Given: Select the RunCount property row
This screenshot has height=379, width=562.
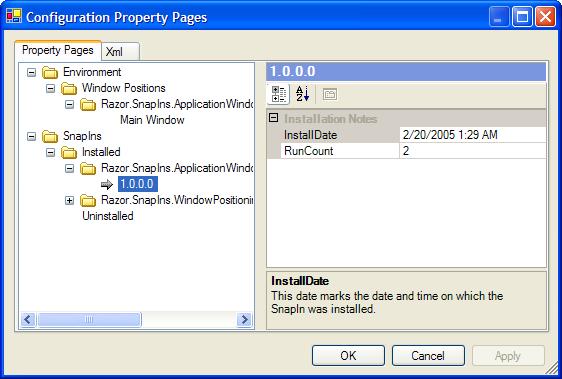Looking at the screenshot, I should click(406, 151).
